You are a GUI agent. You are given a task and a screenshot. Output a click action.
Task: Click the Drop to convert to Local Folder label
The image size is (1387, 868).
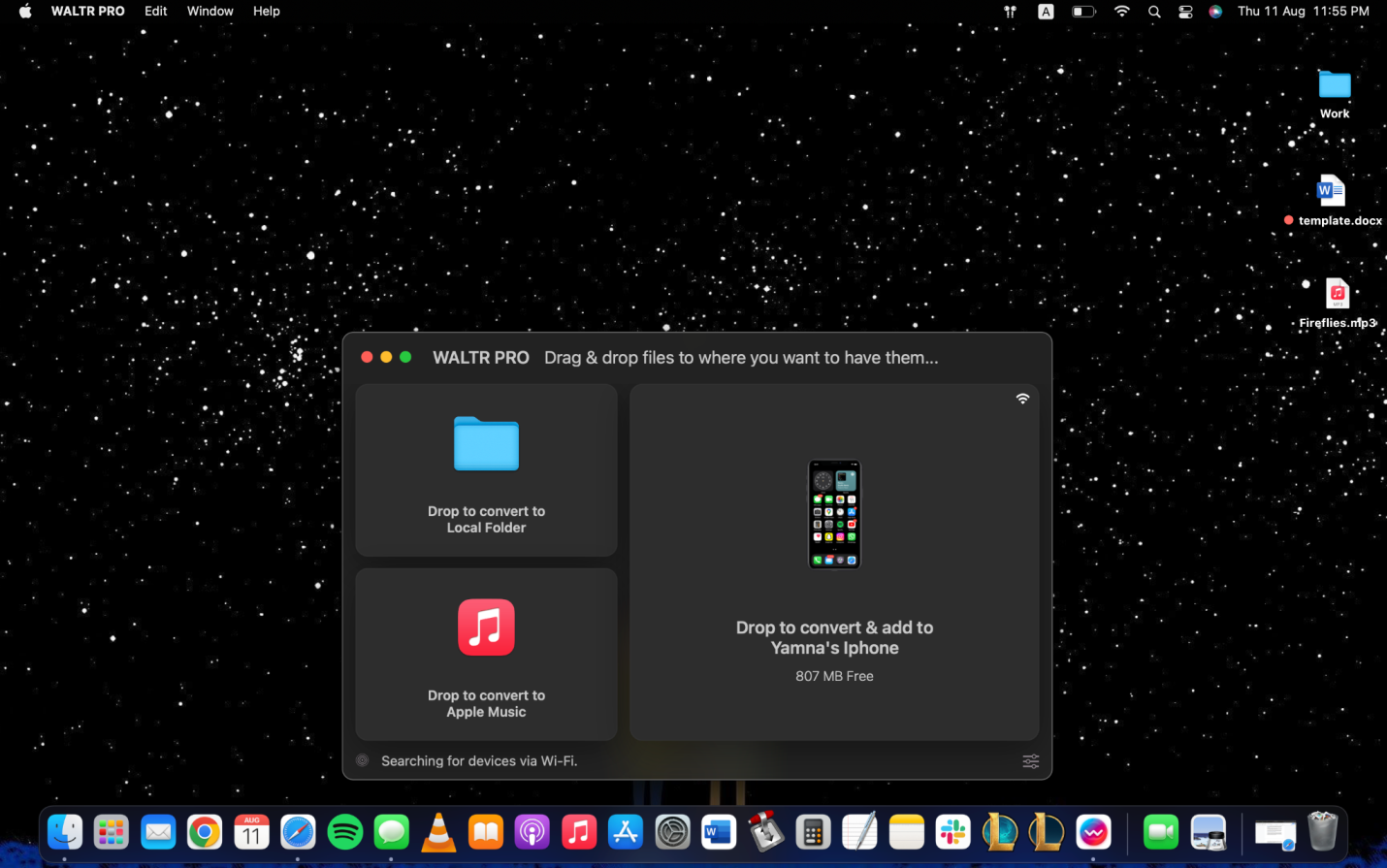[x=486, y=519]
